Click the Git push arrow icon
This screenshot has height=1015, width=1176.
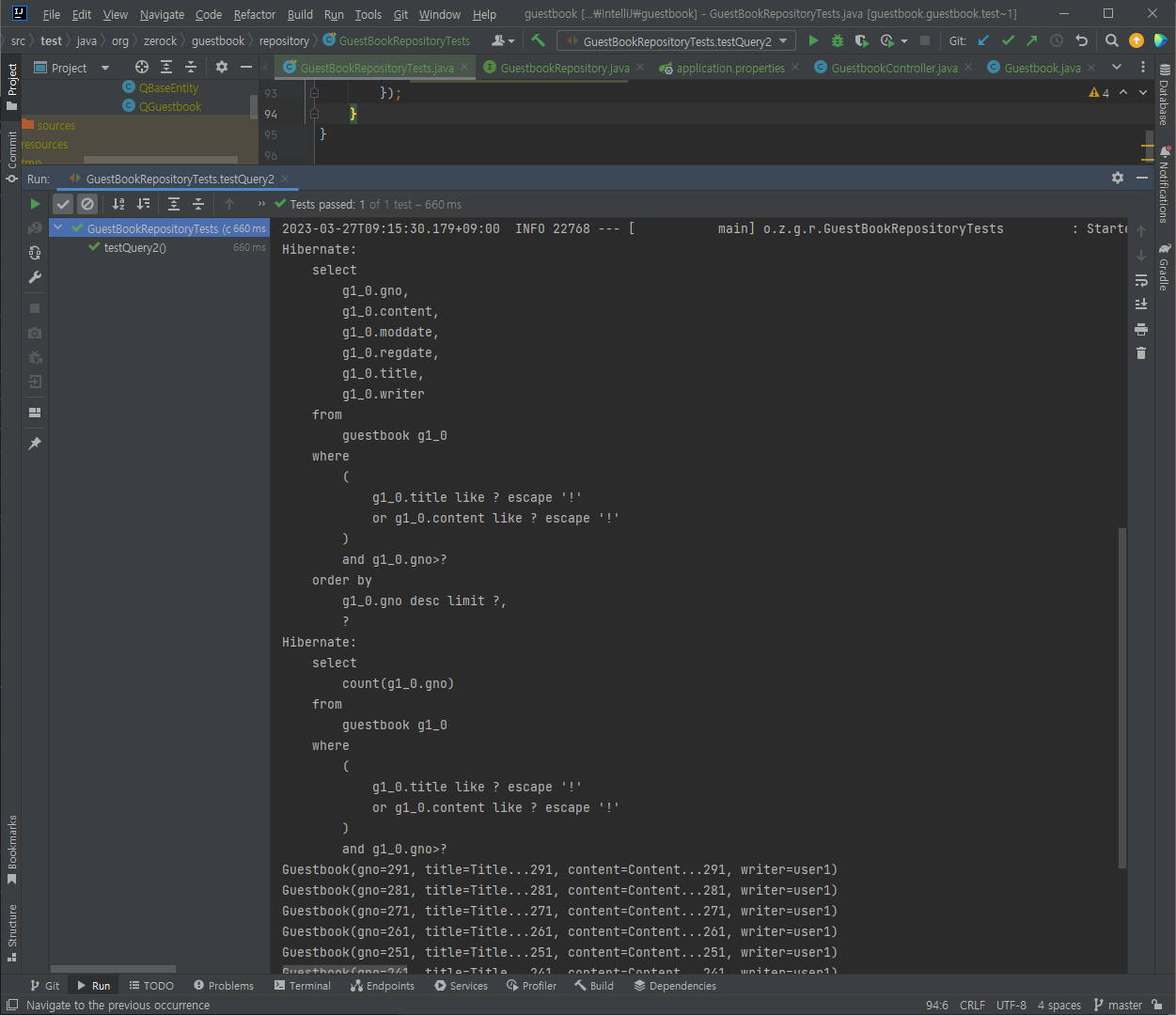click(1031, 40)
